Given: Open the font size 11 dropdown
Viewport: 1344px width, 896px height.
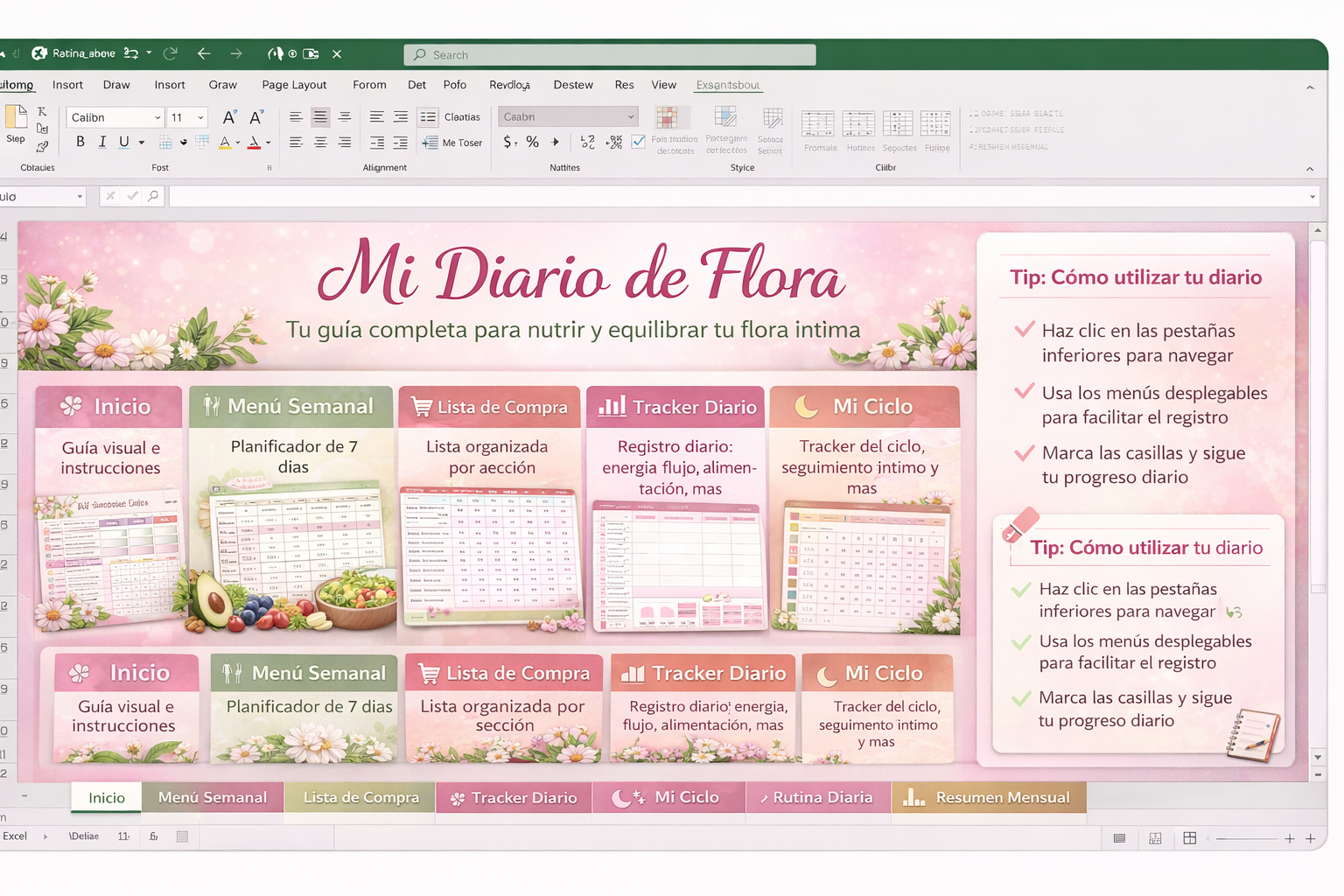Looking at the screenshot, I should pos(200,117).
